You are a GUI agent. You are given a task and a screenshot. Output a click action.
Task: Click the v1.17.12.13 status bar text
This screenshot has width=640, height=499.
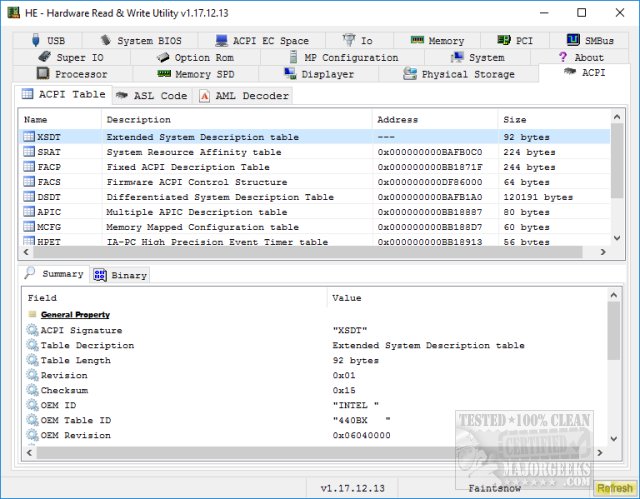tap(352, 488)
